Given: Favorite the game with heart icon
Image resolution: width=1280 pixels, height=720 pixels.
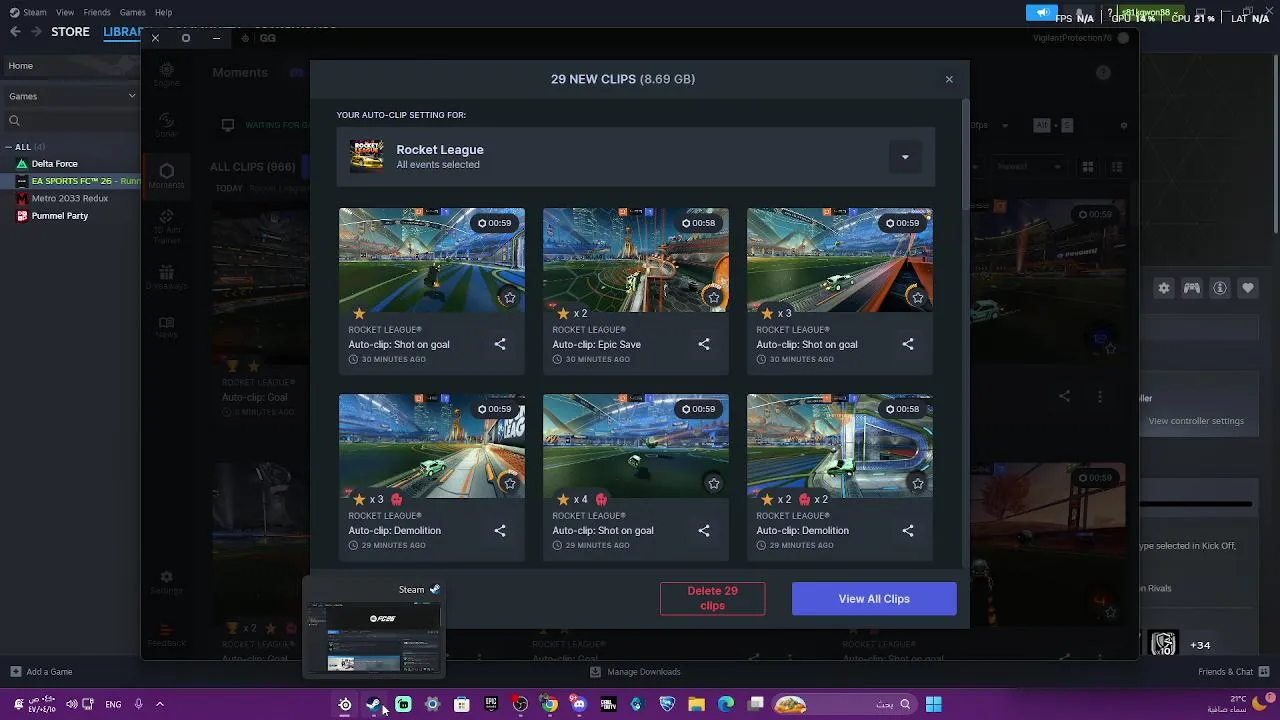Looking at the screenshot, I should pyautogui.click(x=1248, y=288).
